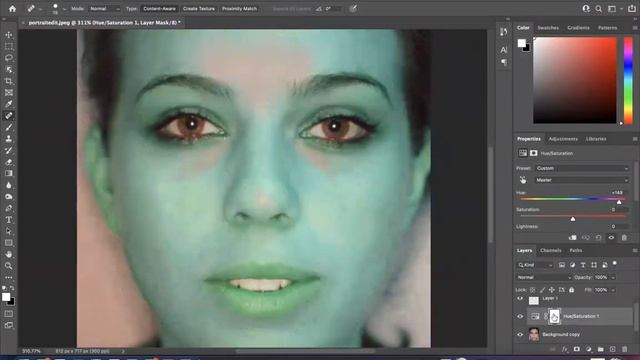Create a new group folder icon

coord(600,349)
